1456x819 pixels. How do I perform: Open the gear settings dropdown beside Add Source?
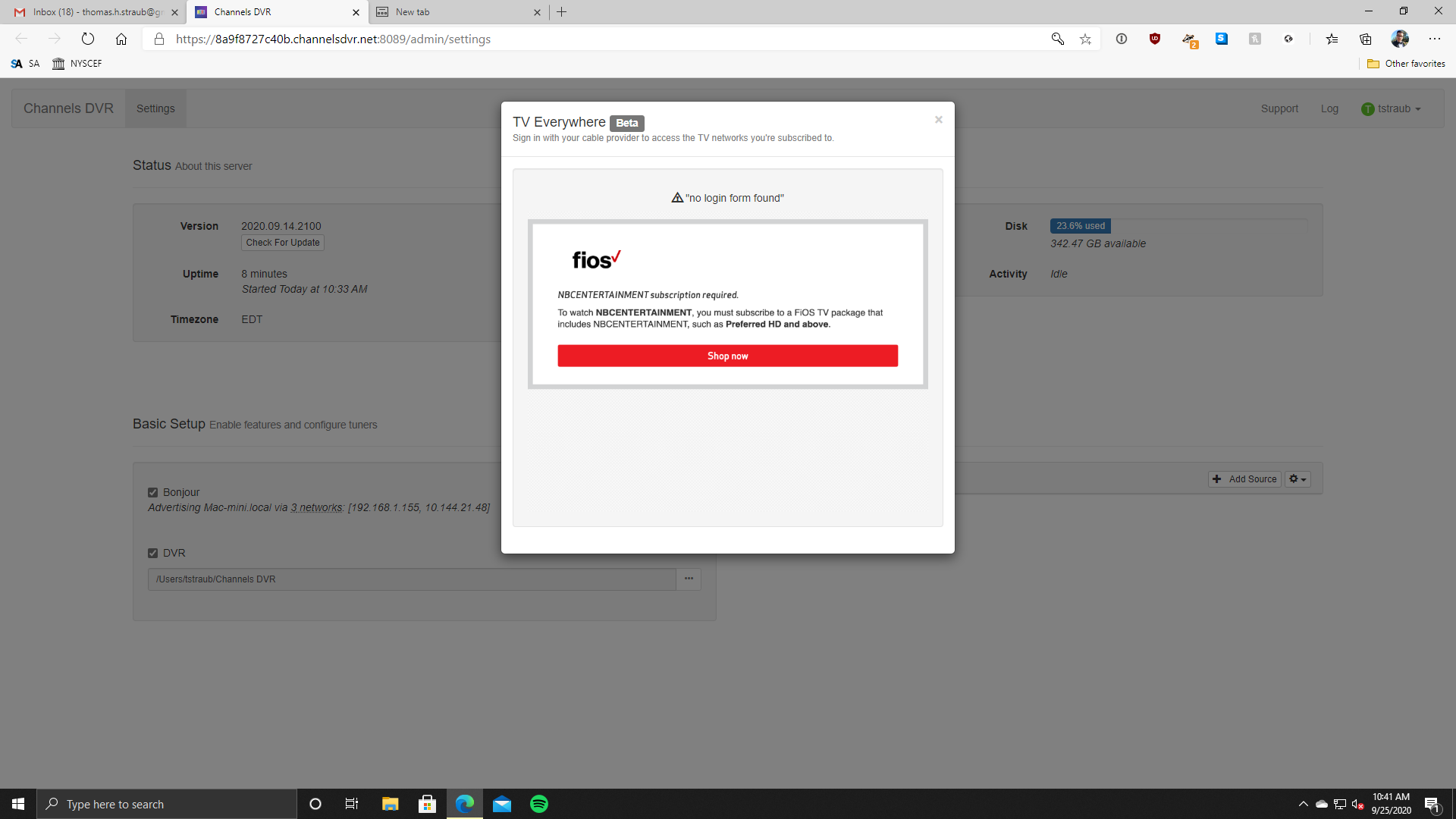tap(1298, 479)
